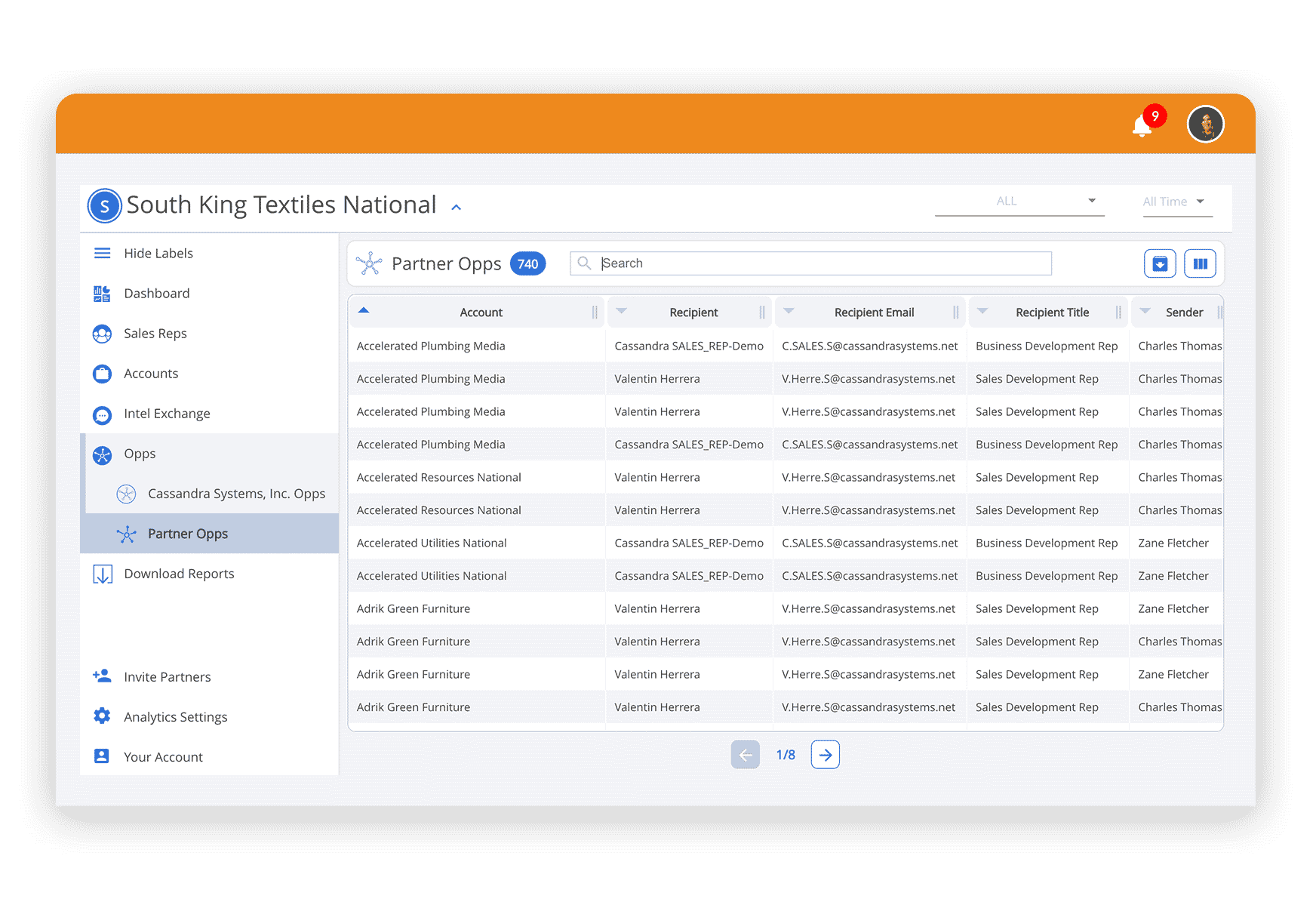Select first Accelerated Plumbing Media row

click(x=786, y=346)
